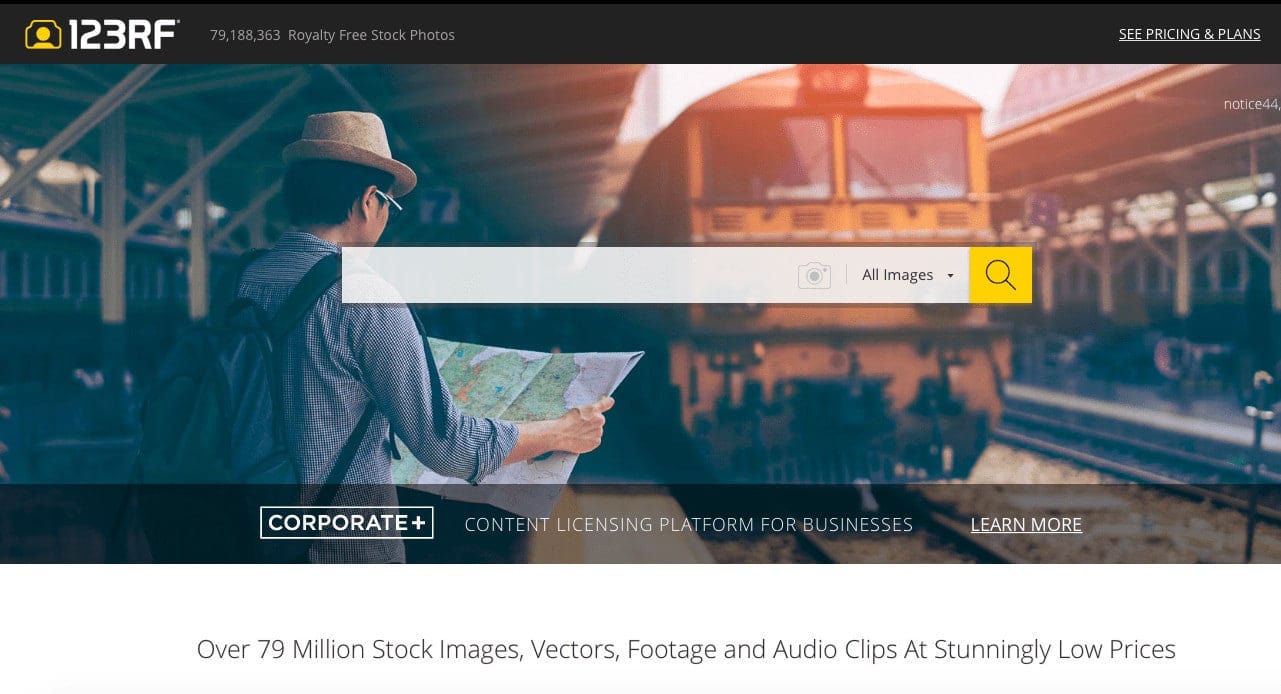Click the notice44 photographer credit
This screenshot has height=694, width=1281.
tap(1250, 104)
